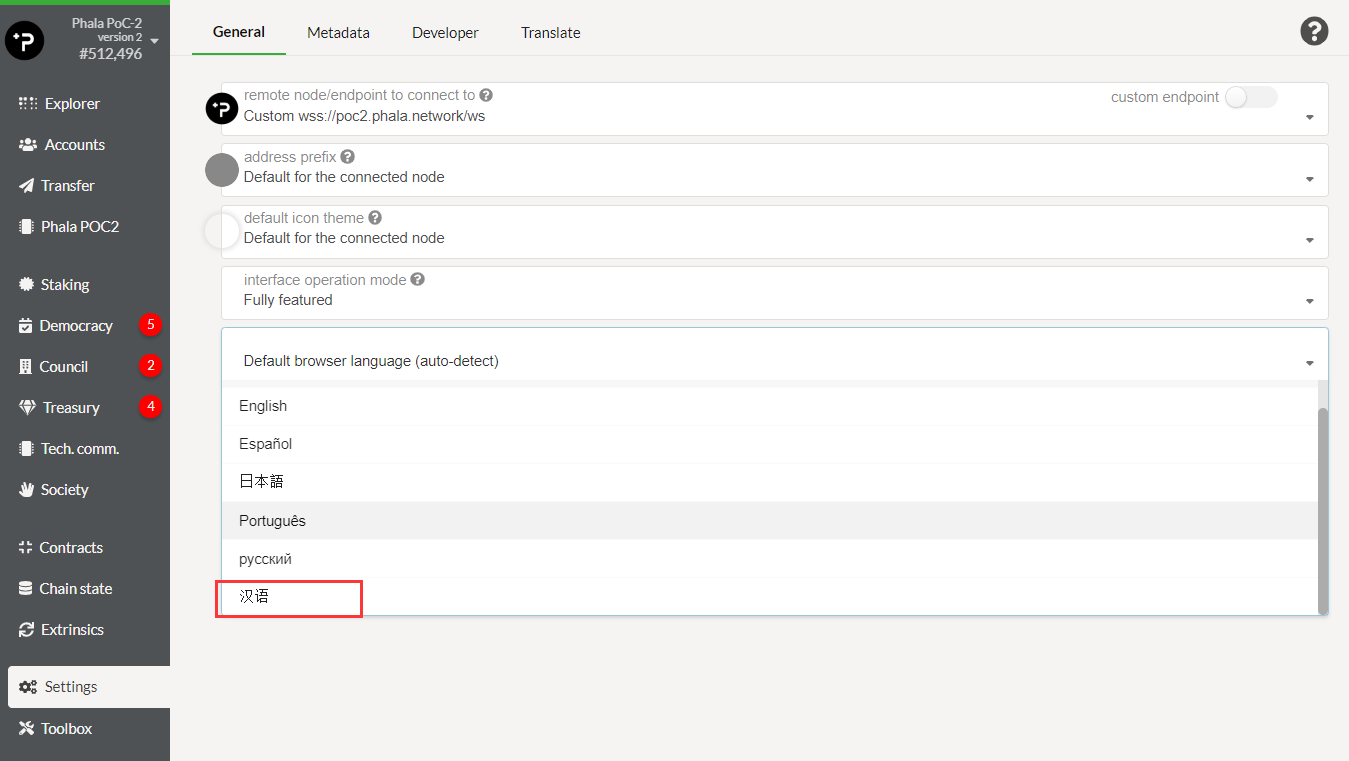The image size is (1349, 761).
Task: Click the Contracts compress icon
Action: [x=25, y=548]
